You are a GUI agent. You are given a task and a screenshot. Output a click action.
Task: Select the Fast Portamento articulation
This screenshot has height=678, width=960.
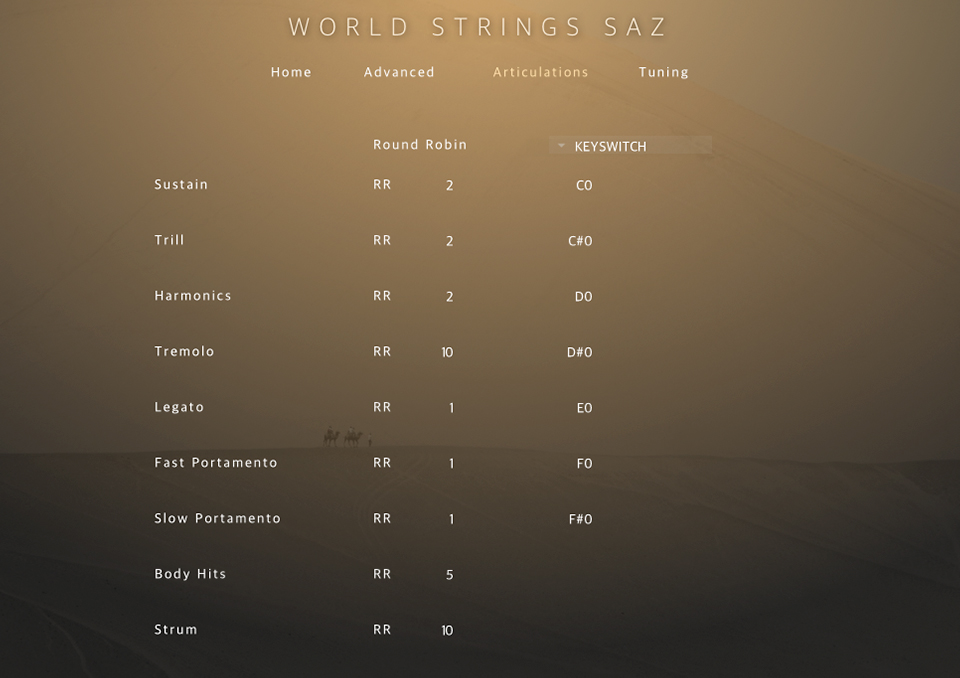pos(216,463)
